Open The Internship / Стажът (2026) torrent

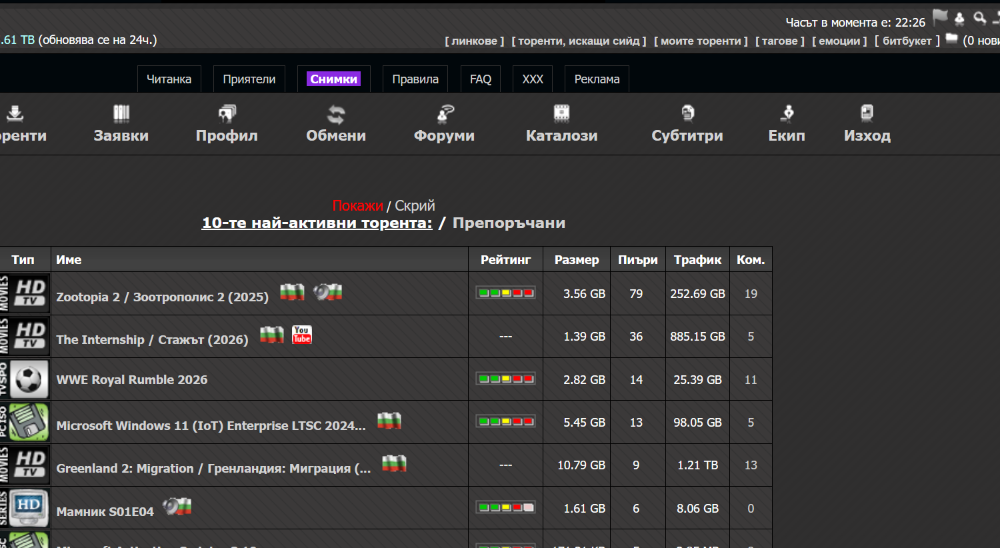point(152,339)
